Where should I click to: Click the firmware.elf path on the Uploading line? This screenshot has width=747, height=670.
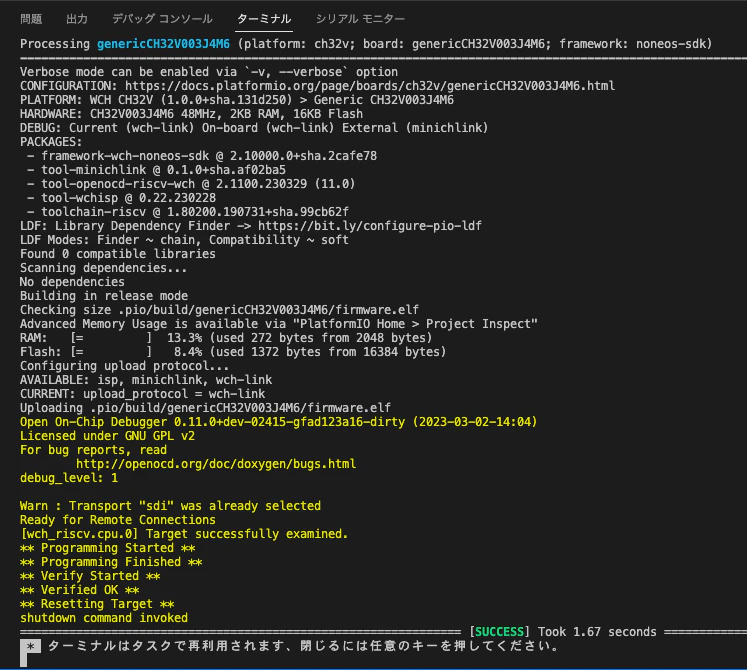coord(241,408)
